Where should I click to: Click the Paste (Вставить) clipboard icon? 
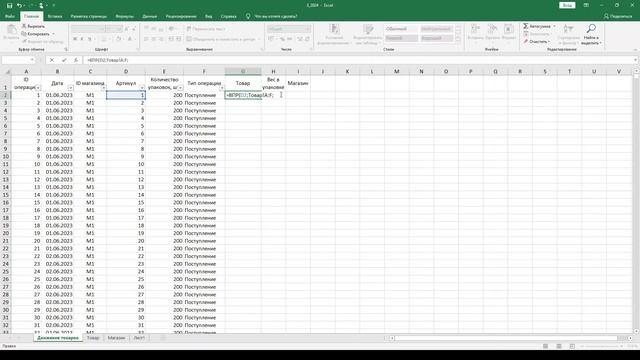point(11,29)
